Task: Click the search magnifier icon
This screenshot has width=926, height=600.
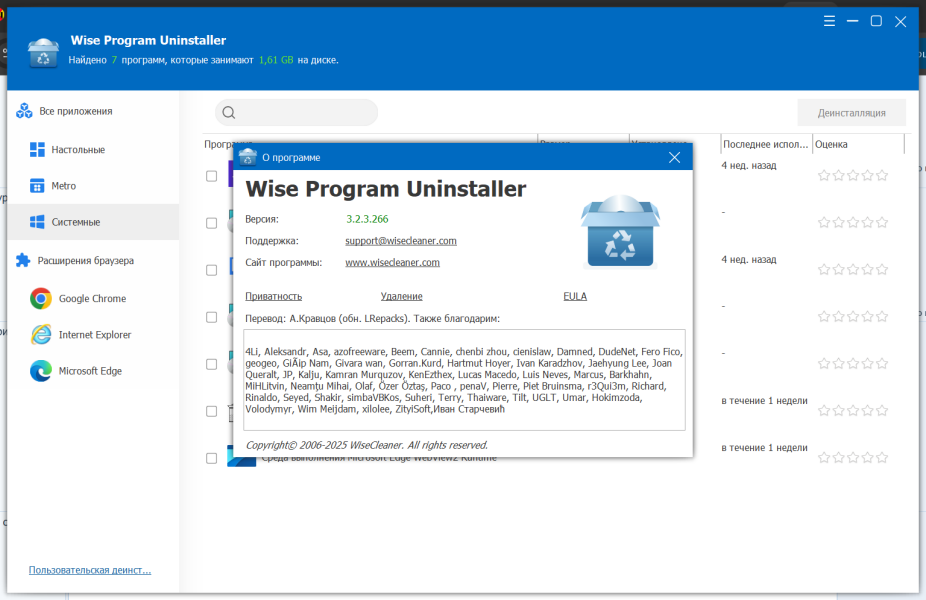Action: (x=229, y=113)
